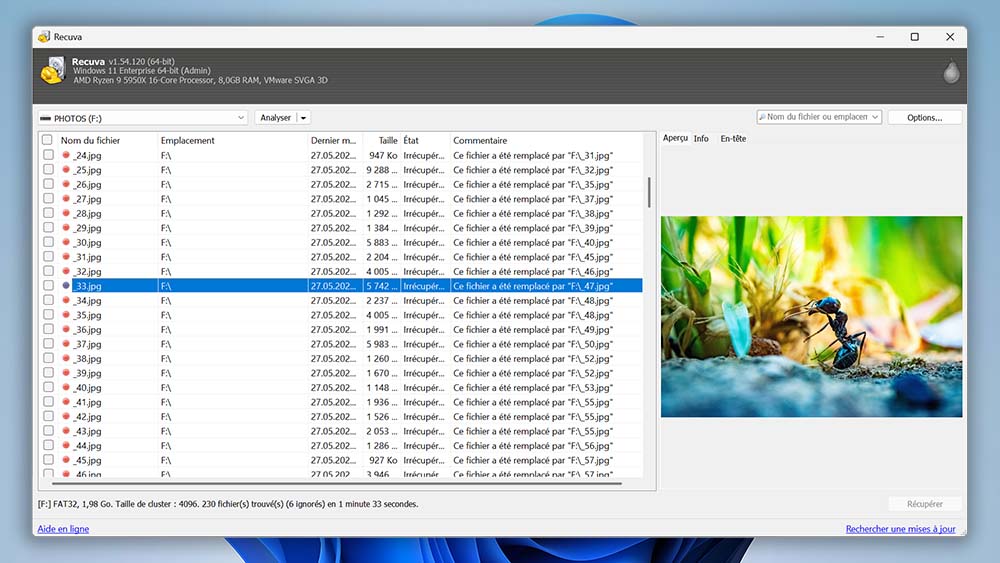
Task: Click the drive icon beside PHOTOS (F:)
Action: click(x=45, y=119)
